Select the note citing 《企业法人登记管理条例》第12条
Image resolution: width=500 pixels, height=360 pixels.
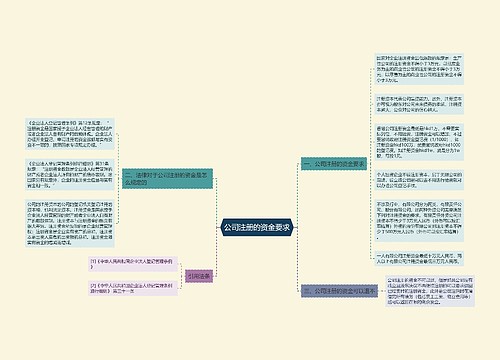click(x=70, y=134)
